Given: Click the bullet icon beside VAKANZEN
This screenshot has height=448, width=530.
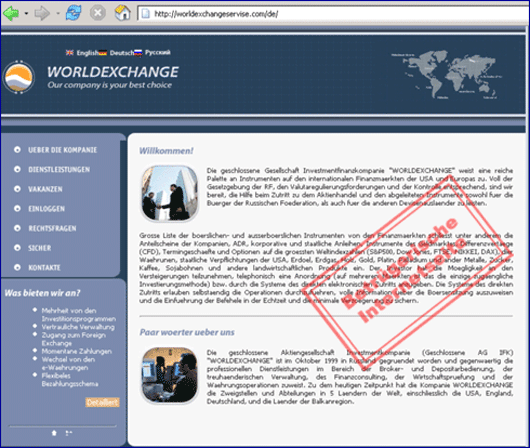Looking at the screenshot, I should pos(17,189).
